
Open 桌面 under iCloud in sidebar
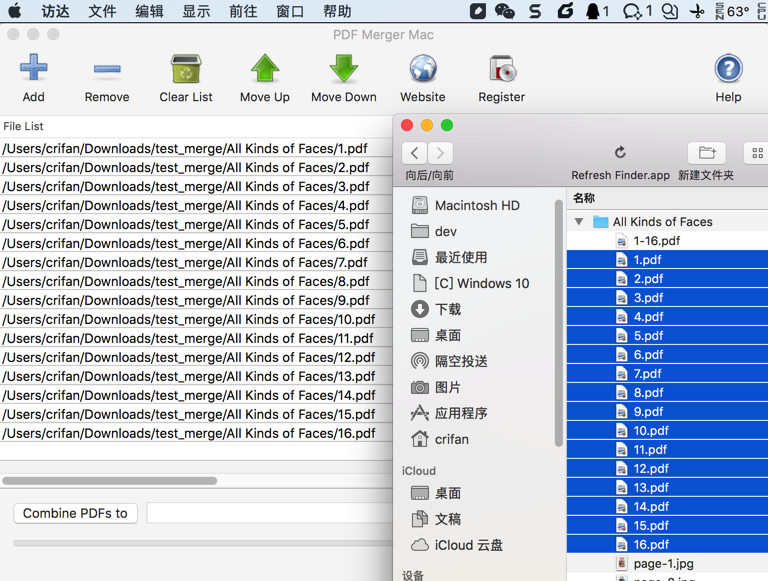click(436, 493)
